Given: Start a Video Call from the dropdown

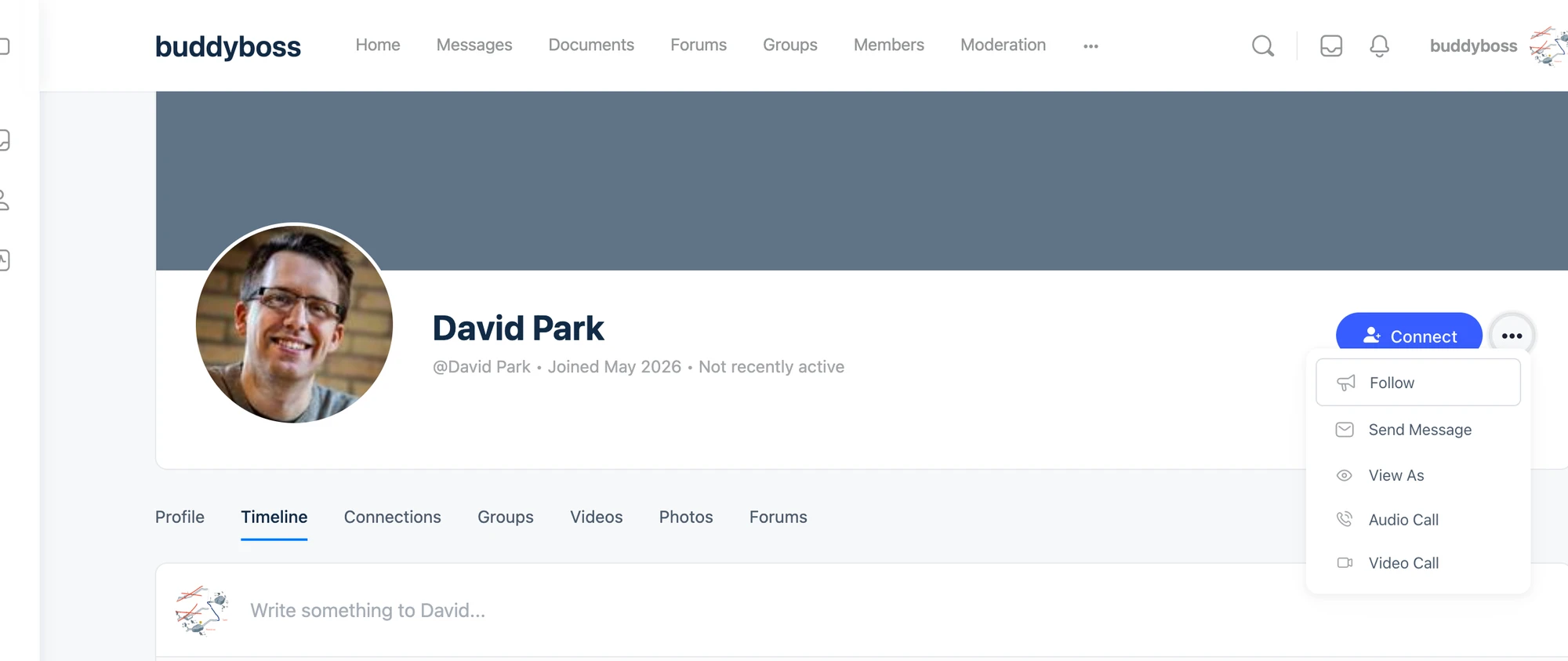Looking at the screenshot, I should pos(1417,563).
